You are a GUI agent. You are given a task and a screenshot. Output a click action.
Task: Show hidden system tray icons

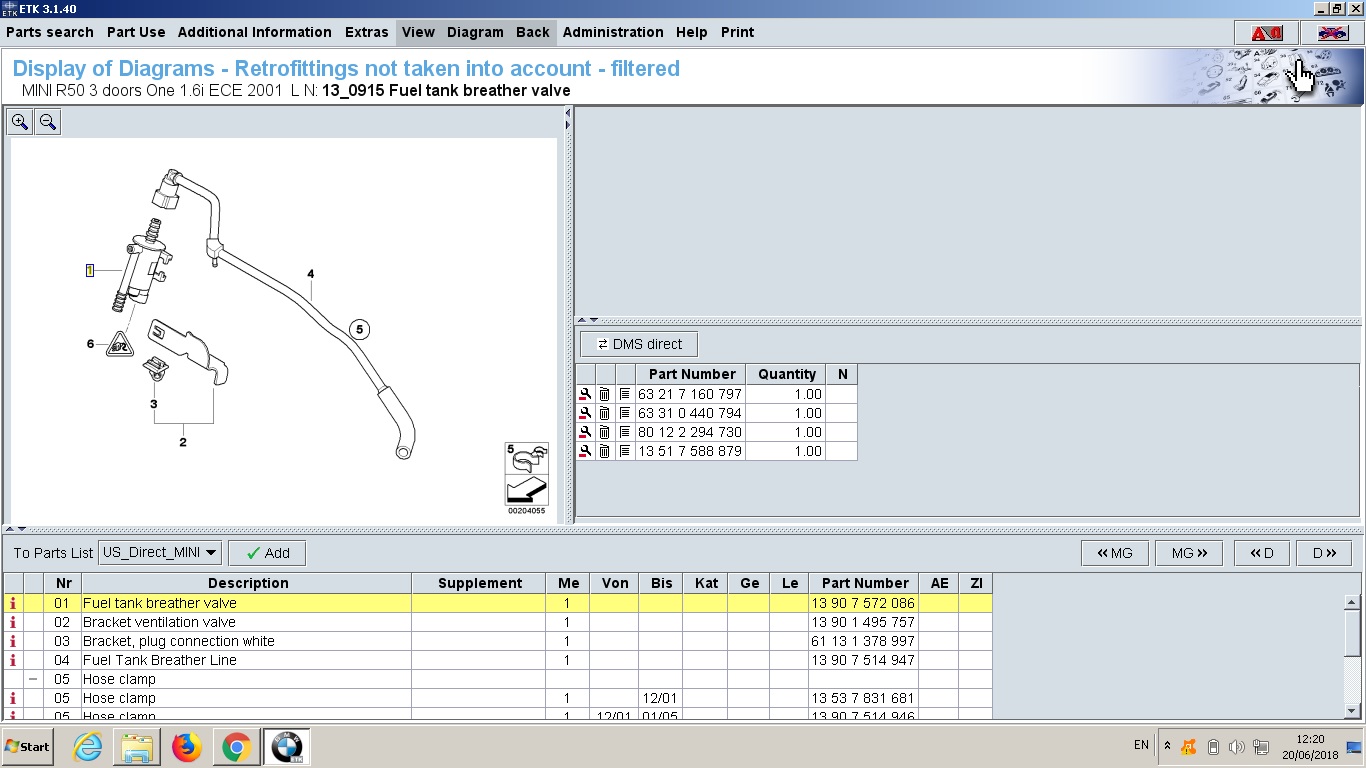click(x=1167, y=746)
